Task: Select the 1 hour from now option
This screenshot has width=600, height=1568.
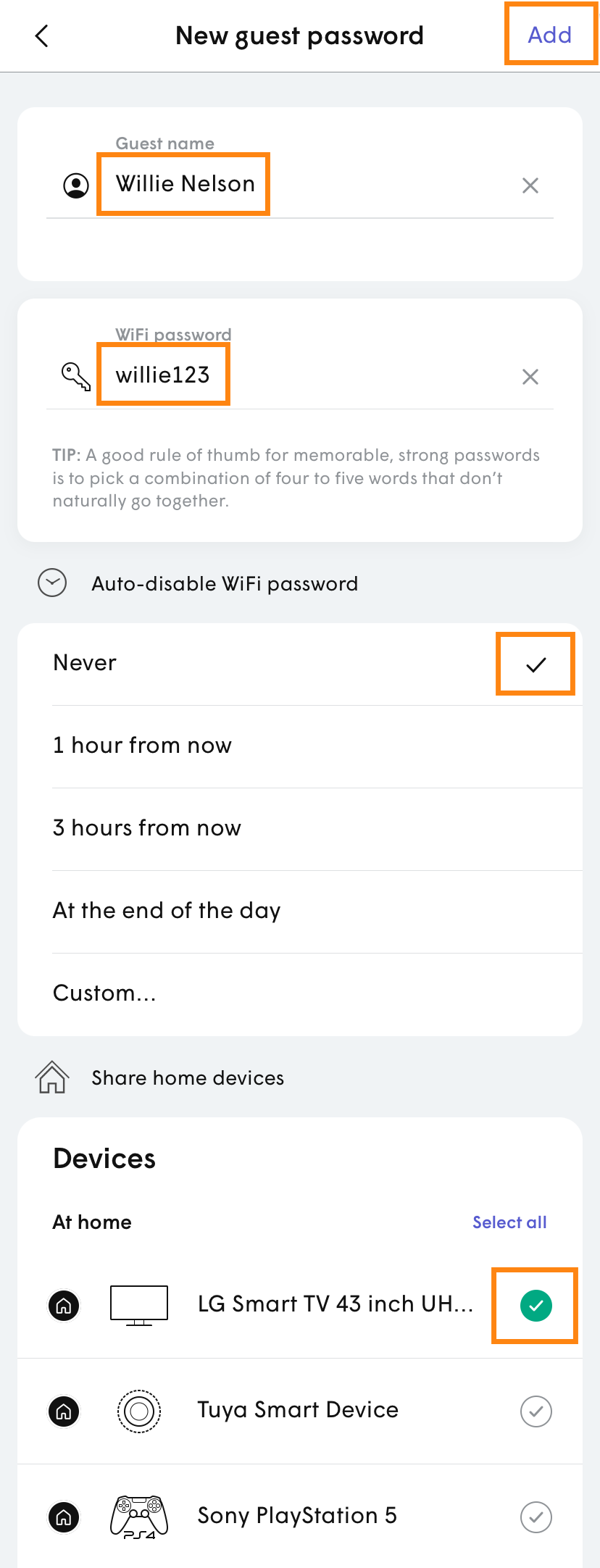Action: click(x=142, y=746)
